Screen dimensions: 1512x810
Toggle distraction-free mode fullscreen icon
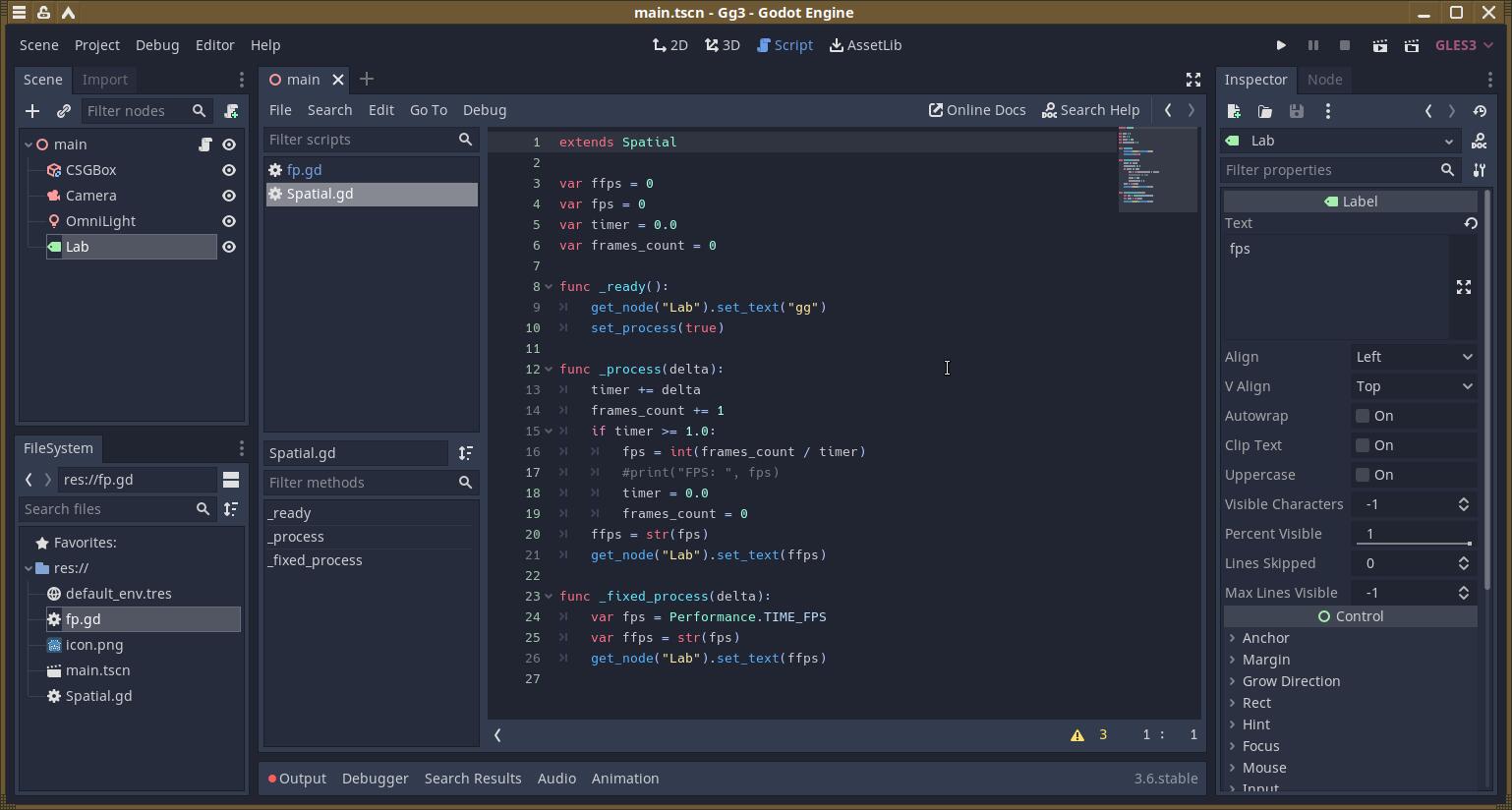point(1192,80)
